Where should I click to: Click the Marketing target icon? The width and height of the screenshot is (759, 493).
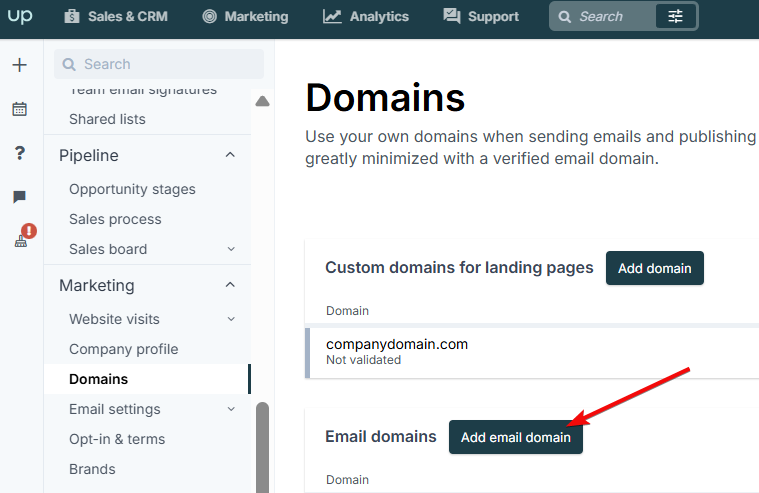210,16
